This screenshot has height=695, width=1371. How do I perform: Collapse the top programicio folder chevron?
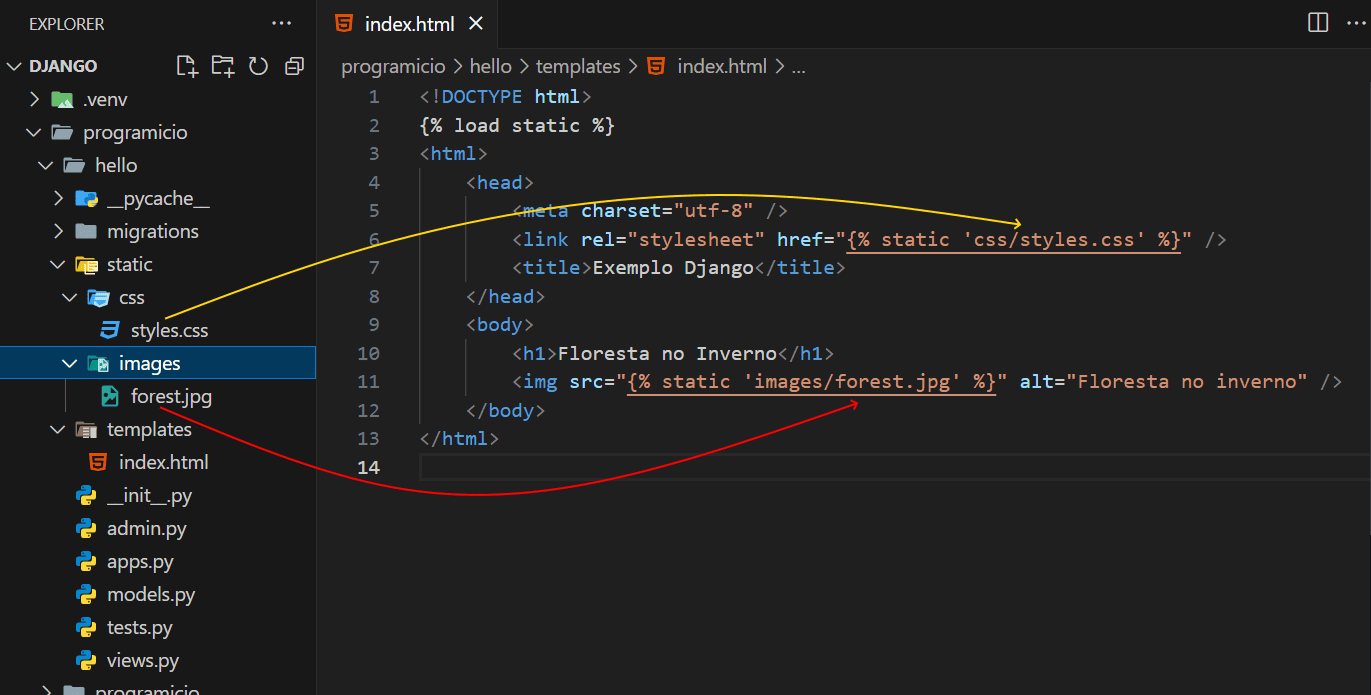coord(34,132)
